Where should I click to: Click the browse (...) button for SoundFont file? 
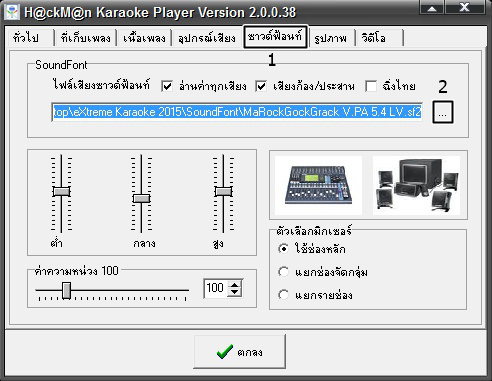click(x=443, y=112)
